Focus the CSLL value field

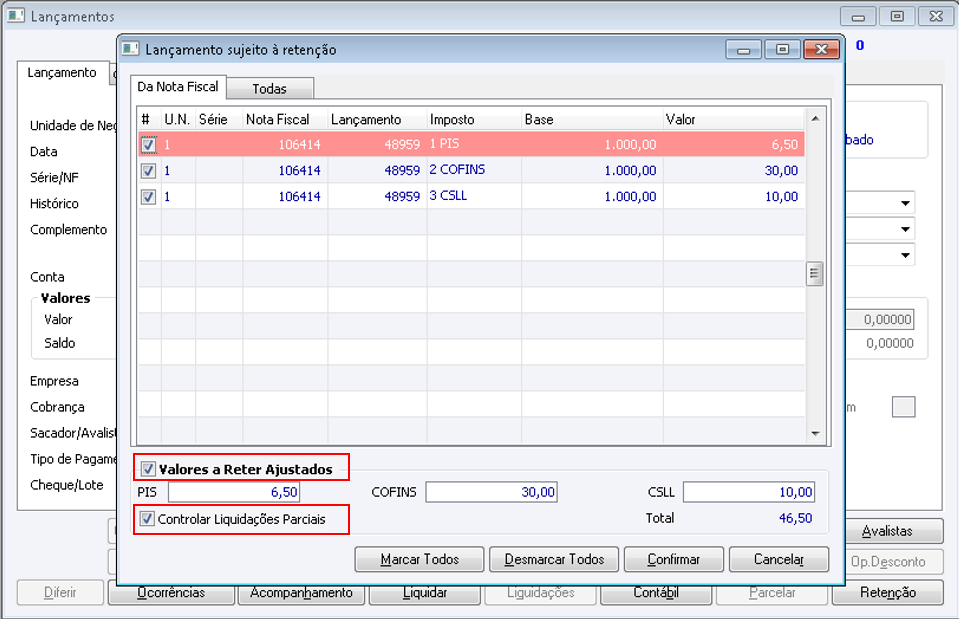(748, 492)
